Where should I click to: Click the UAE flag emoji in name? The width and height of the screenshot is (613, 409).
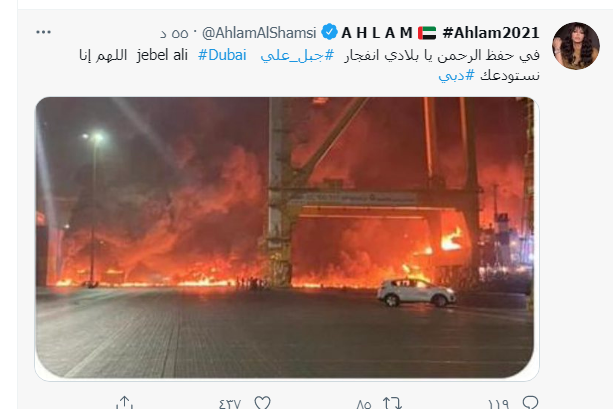(427, 33)
